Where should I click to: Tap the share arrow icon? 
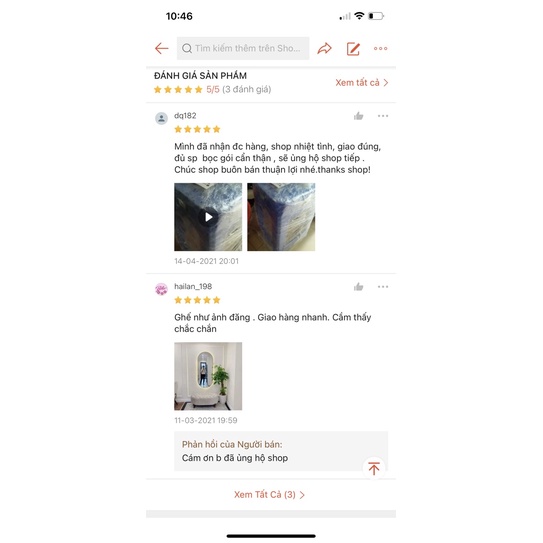click(324, 48)
